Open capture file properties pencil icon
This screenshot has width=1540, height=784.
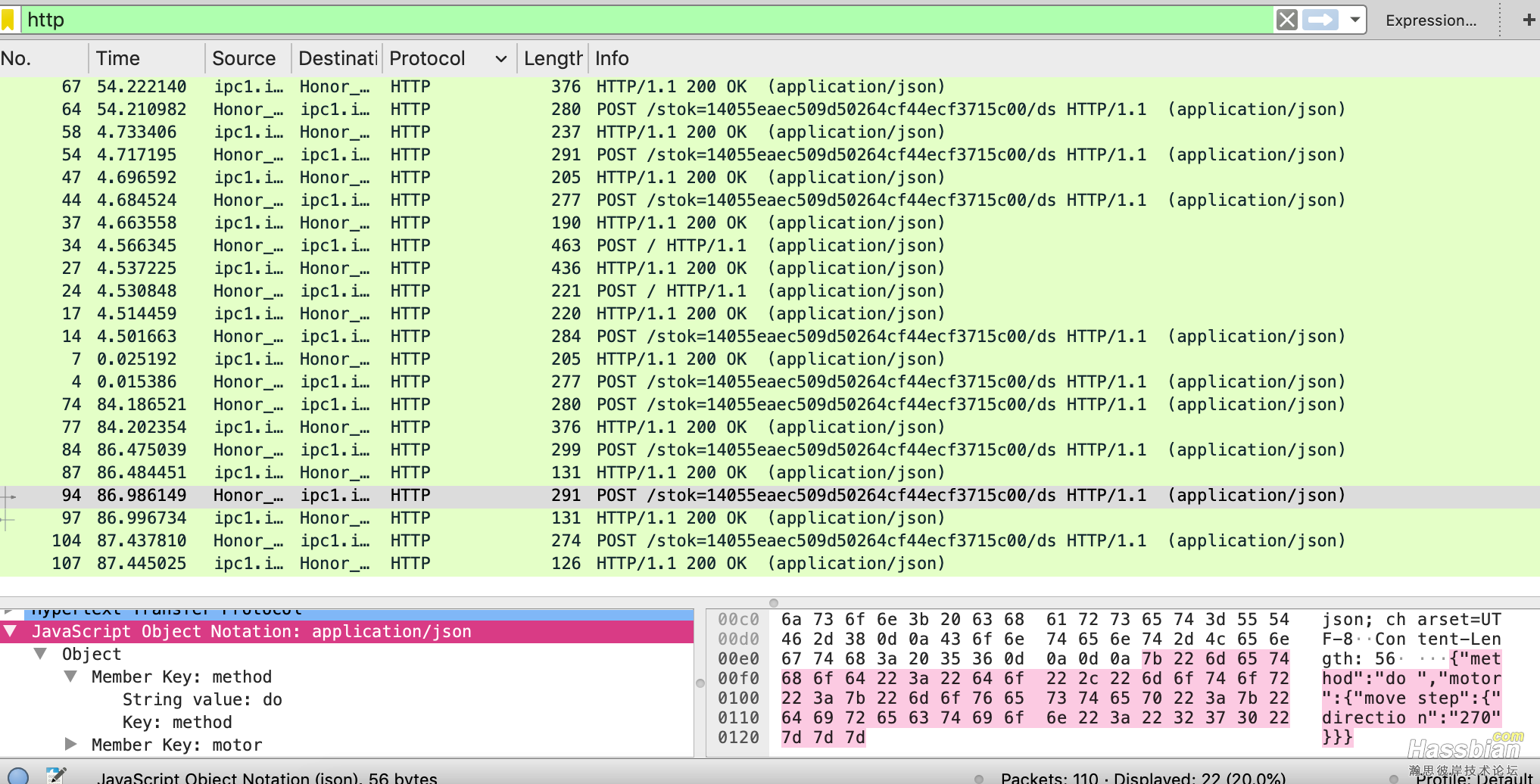point(56,776)
